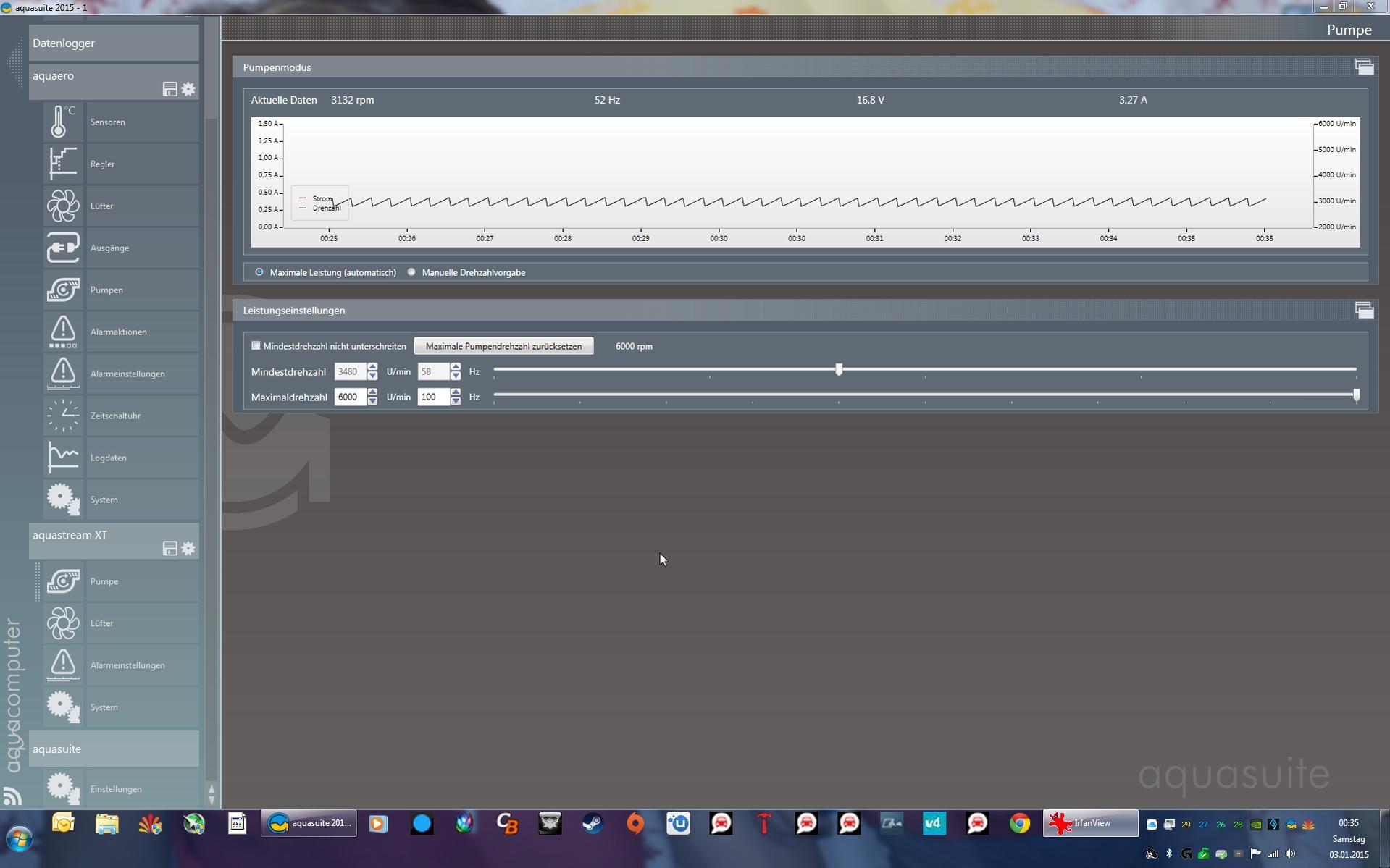Open the Logdaten chart icon

pyautogui.click(x=63, y=458)
